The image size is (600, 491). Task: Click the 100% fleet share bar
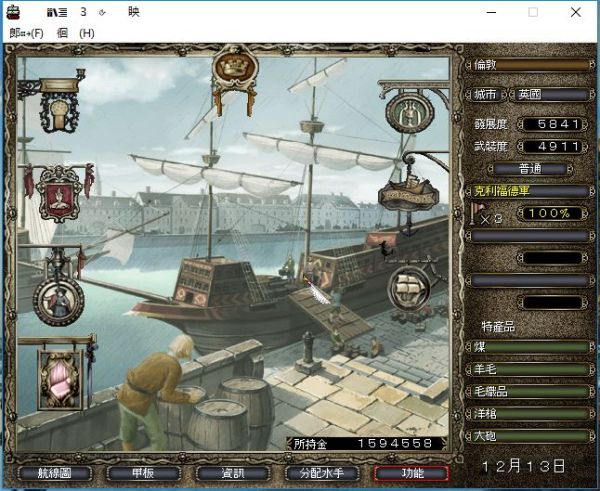click(552, 213)
